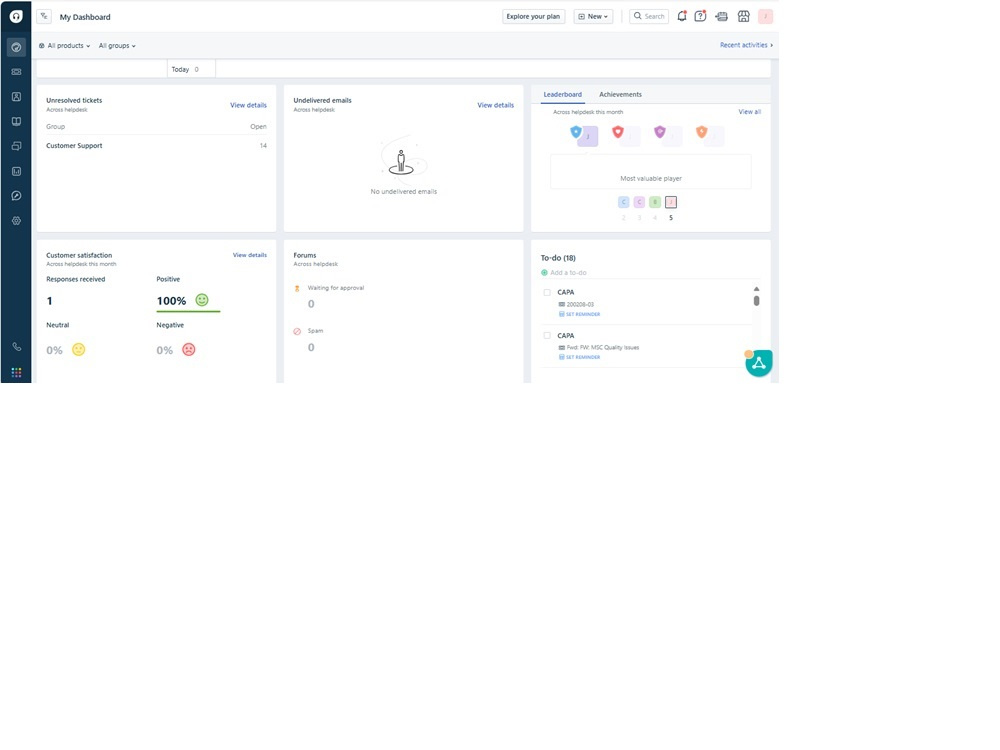The width and height of the screenshot is (1000, 750).
Task: Click the Spam label in Forums
Action: 316,331
